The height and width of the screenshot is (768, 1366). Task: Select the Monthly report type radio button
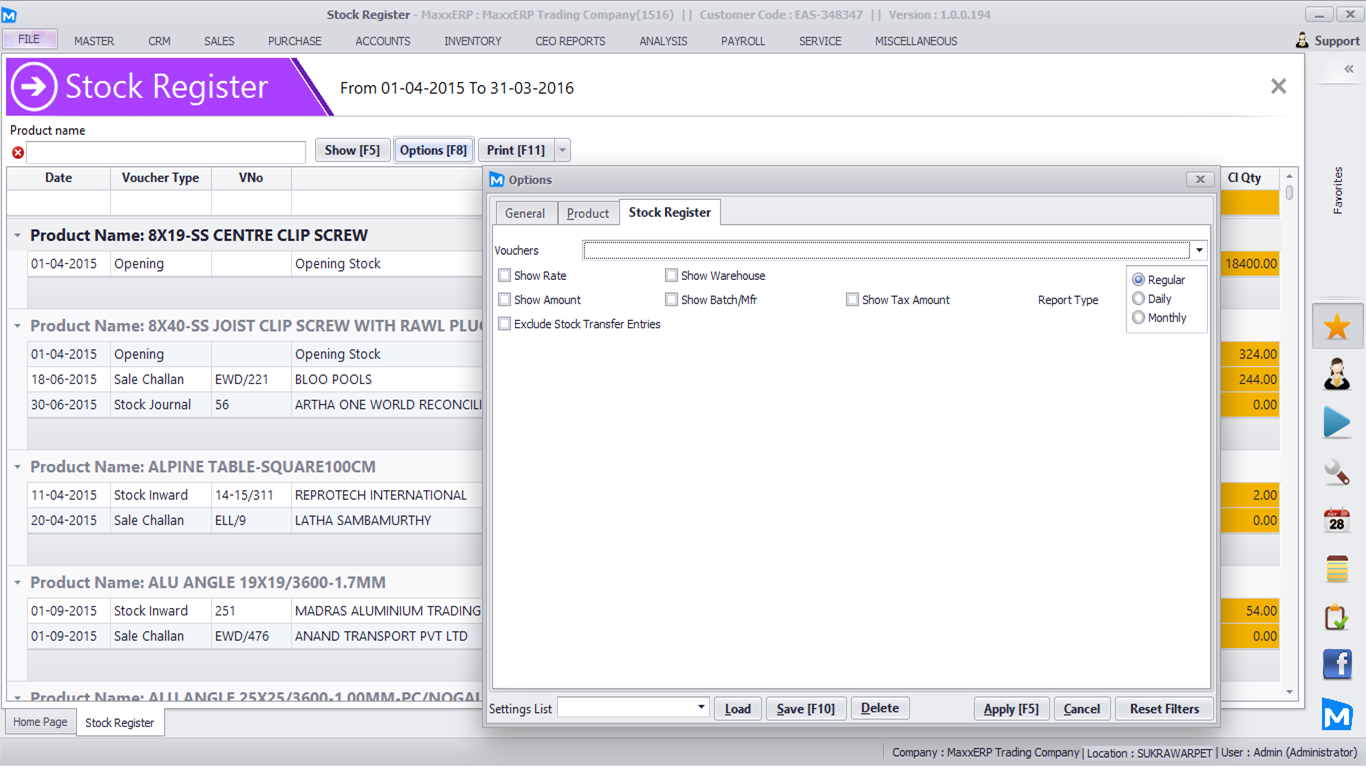coord(1138,318)
